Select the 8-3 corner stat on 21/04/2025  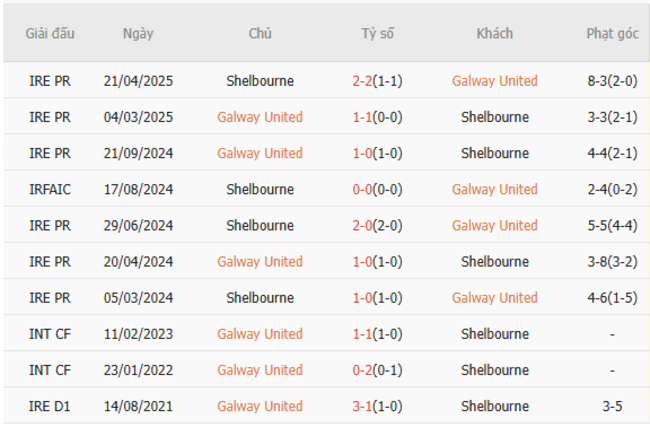pyautogui.click(x=612, y=81)
